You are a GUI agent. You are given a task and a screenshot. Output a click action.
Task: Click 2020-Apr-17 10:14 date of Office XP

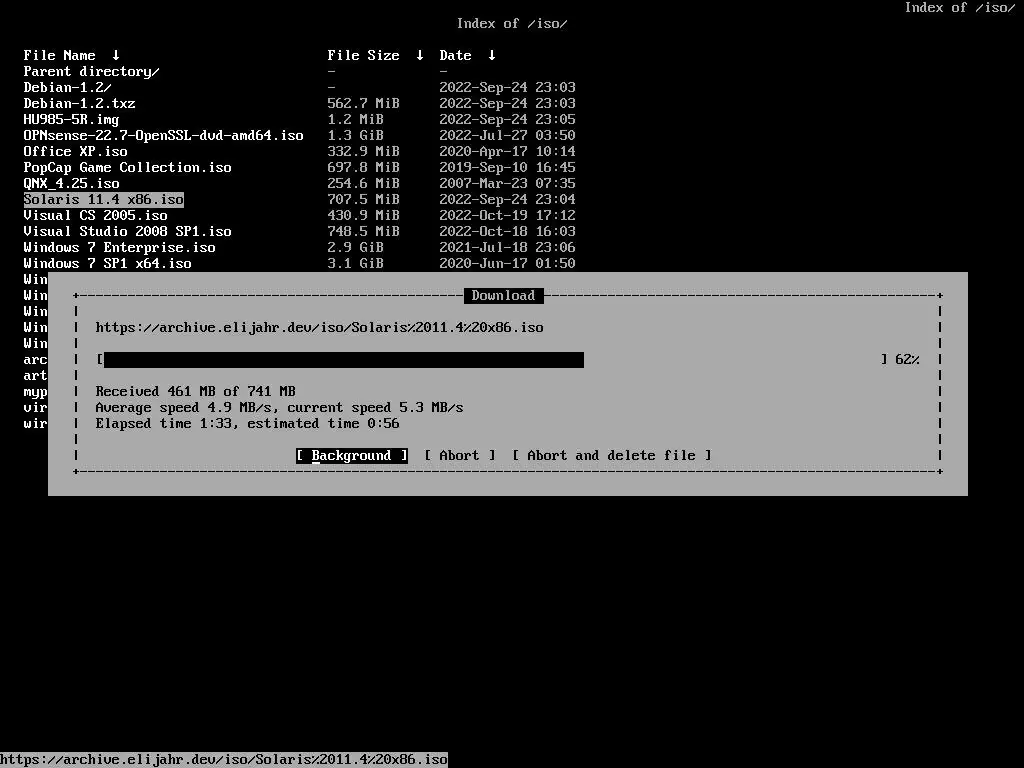click(507, 152)
